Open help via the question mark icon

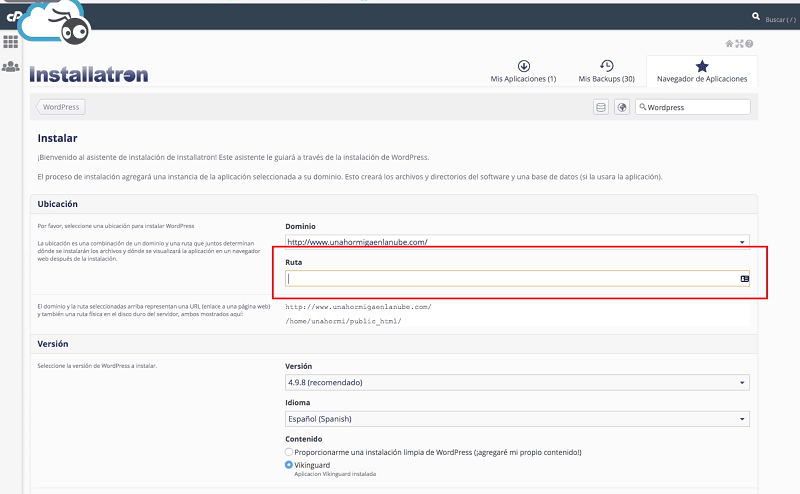[749, 44]
